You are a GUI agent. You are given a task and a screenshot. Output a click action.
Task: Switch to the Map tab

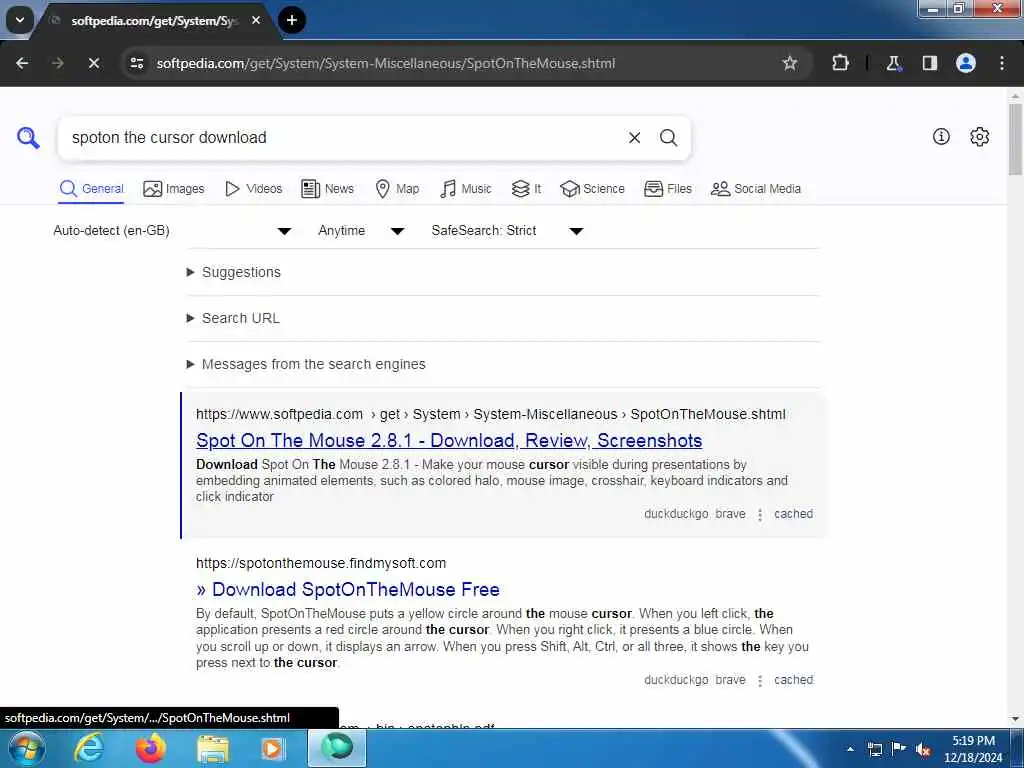coord(397,189)
